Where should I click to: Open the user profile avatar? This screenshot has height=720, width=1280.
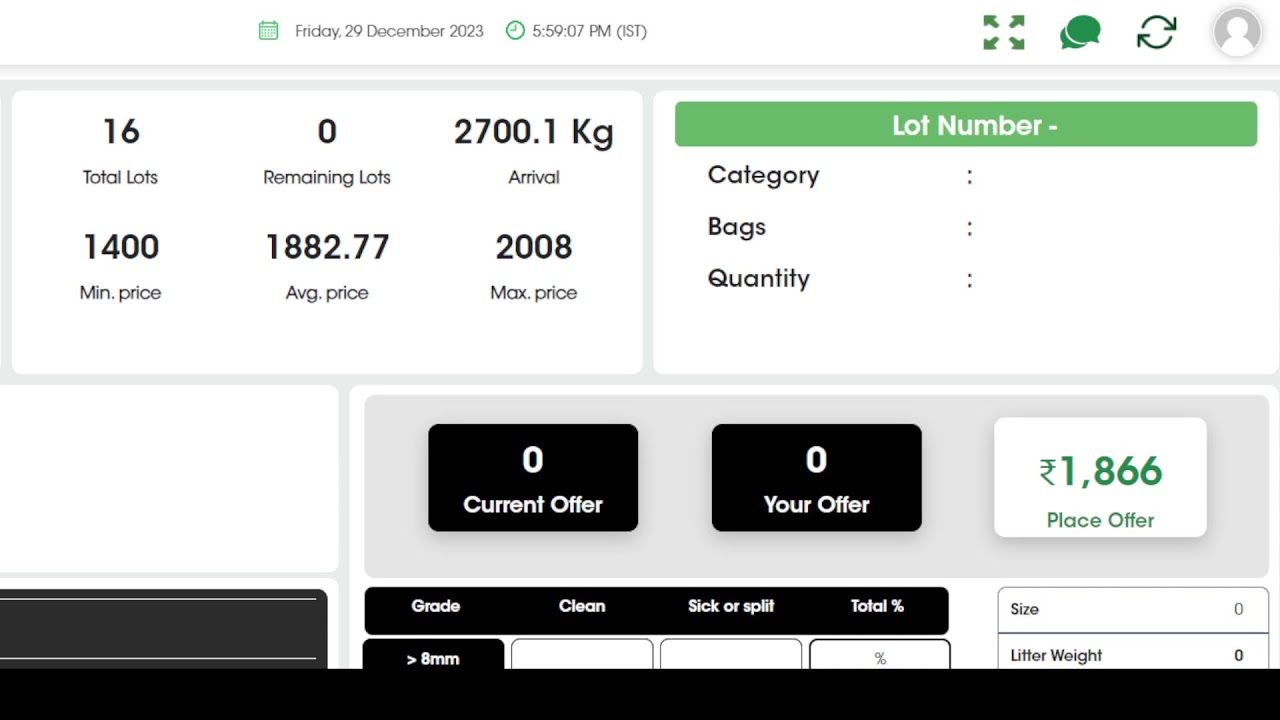[1237, 32]
